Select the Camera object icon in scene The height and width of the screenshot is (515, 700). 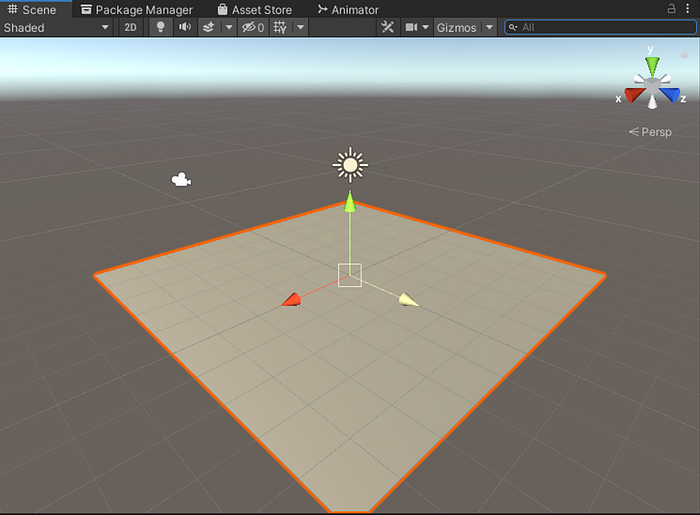coord(181,180)
